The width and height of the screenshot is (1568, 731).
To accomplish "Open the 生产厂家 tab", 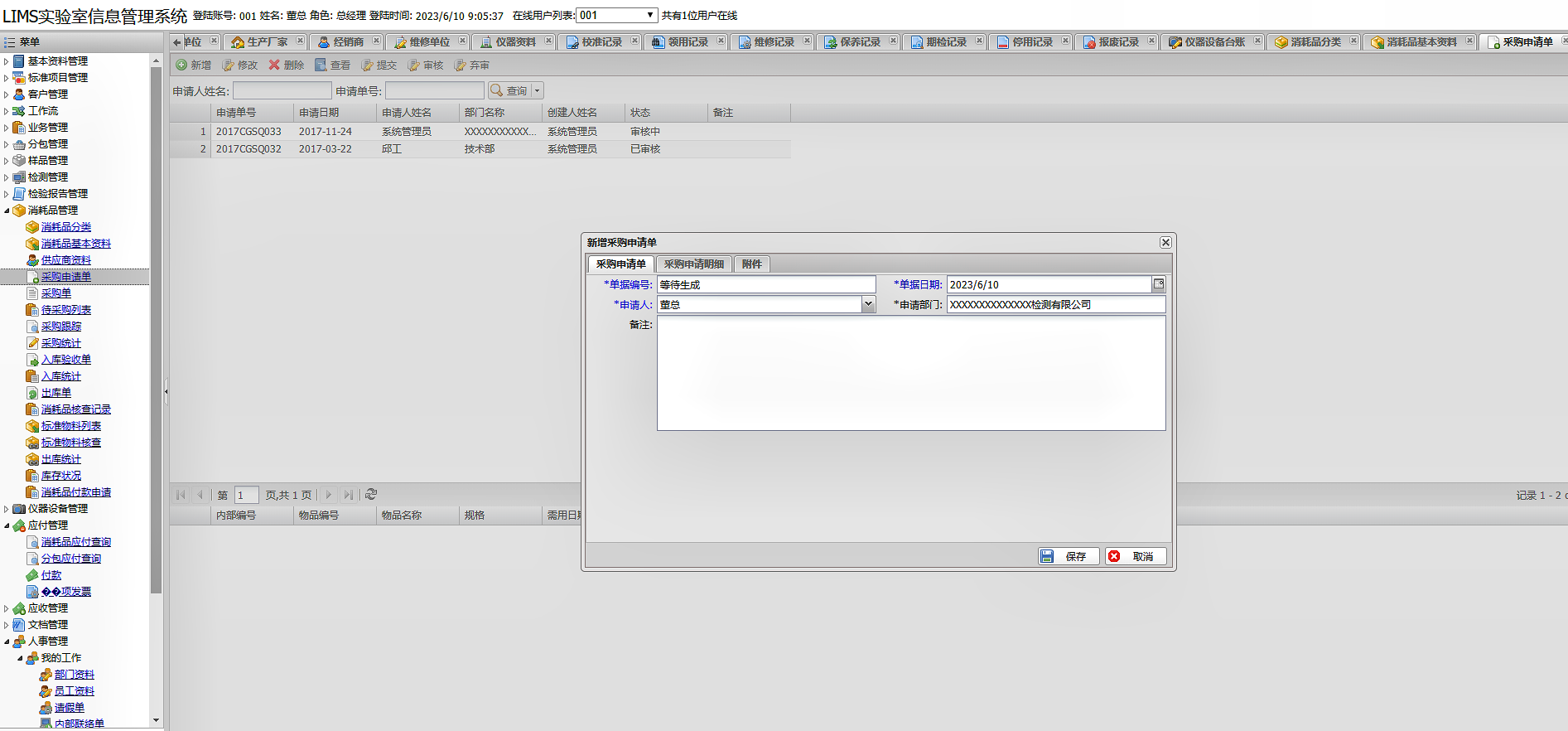I will click(x=267, y=41).
